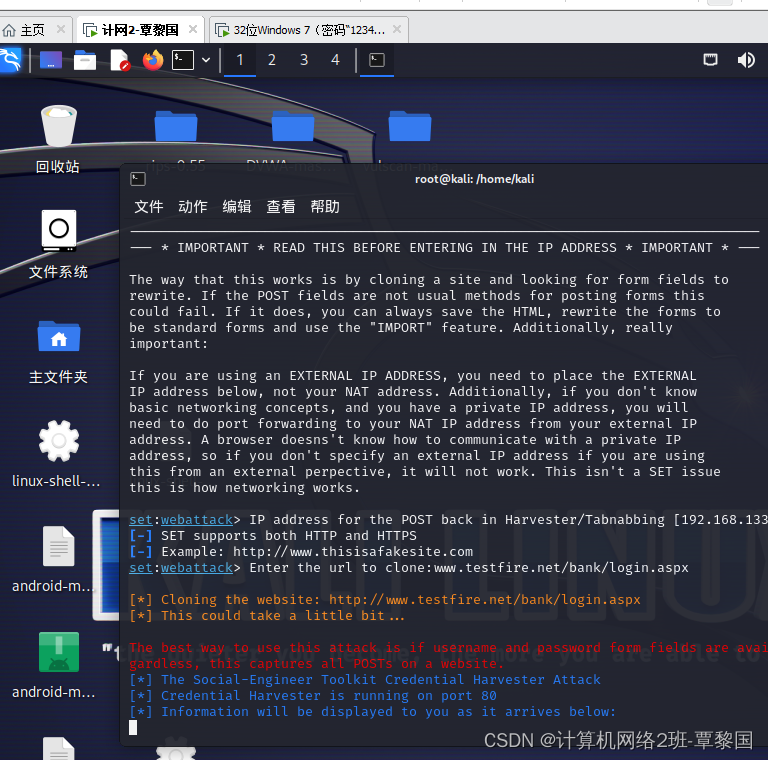Click 'Credential Harvester is running on port 80' line
The image size is (768, 760).
pyautogui.click(x=312, y=696)
